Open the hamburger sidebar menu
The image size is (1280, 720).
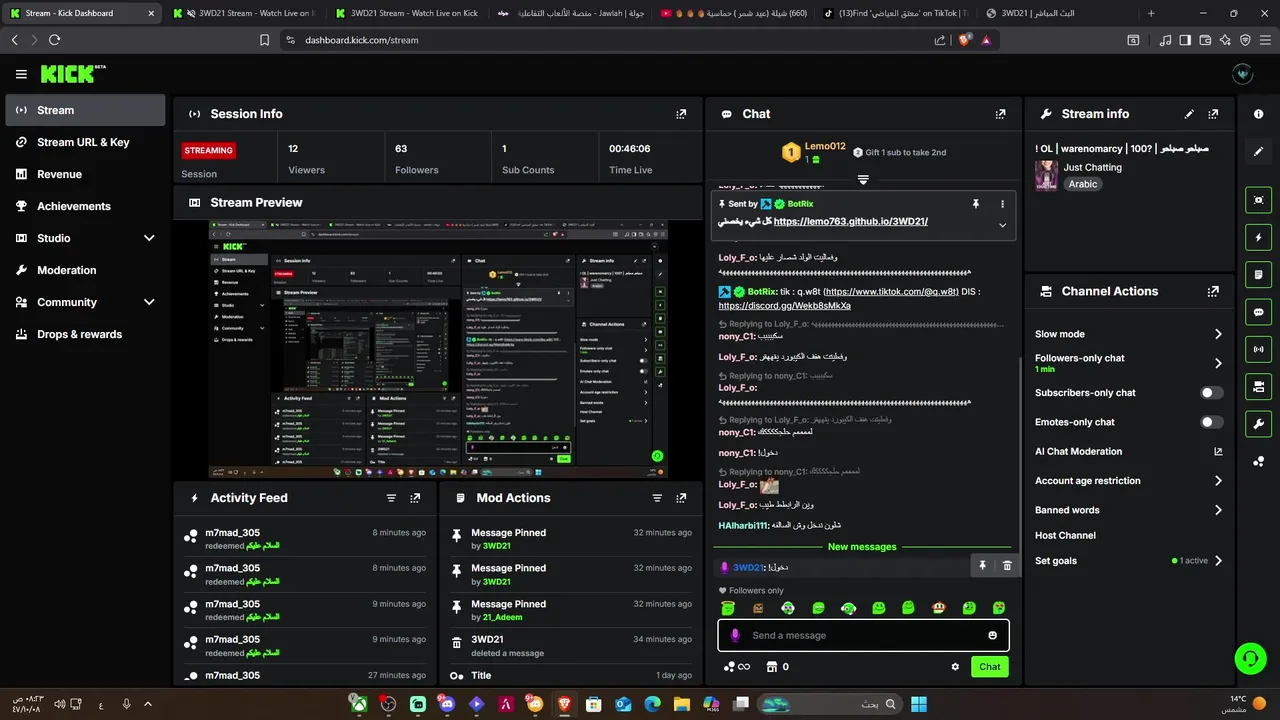pos(21,74)
